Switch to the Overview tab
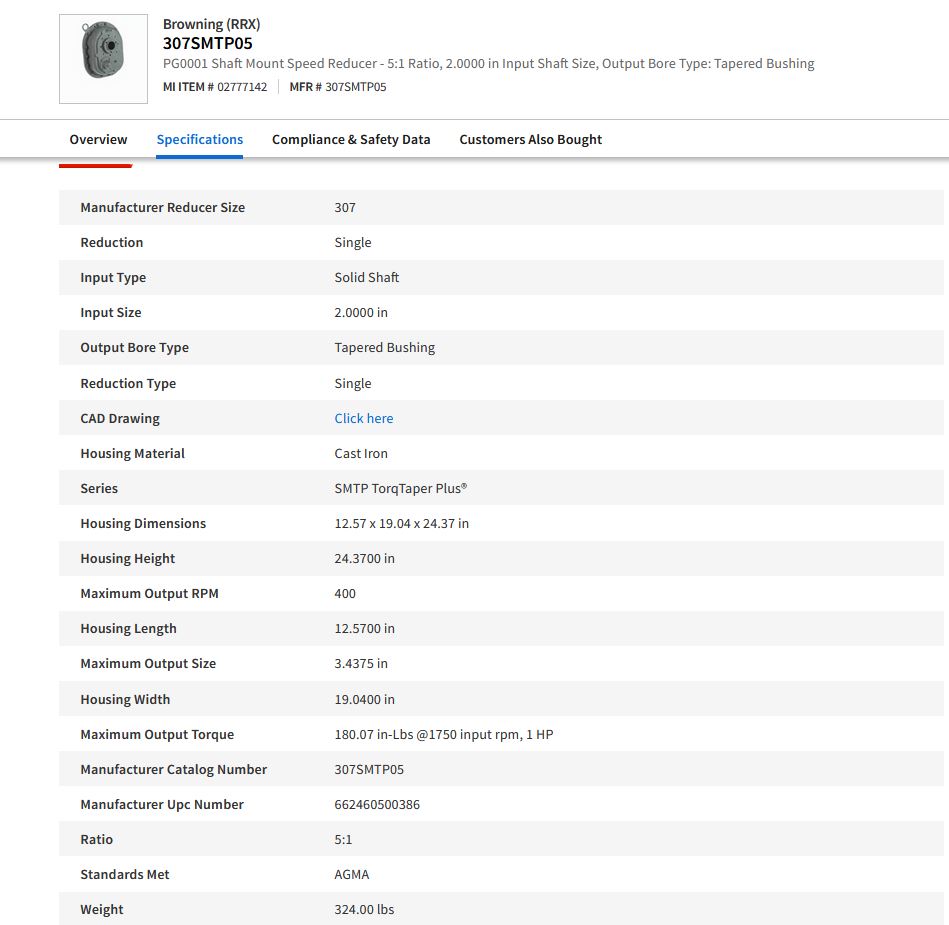 (98, 139)
